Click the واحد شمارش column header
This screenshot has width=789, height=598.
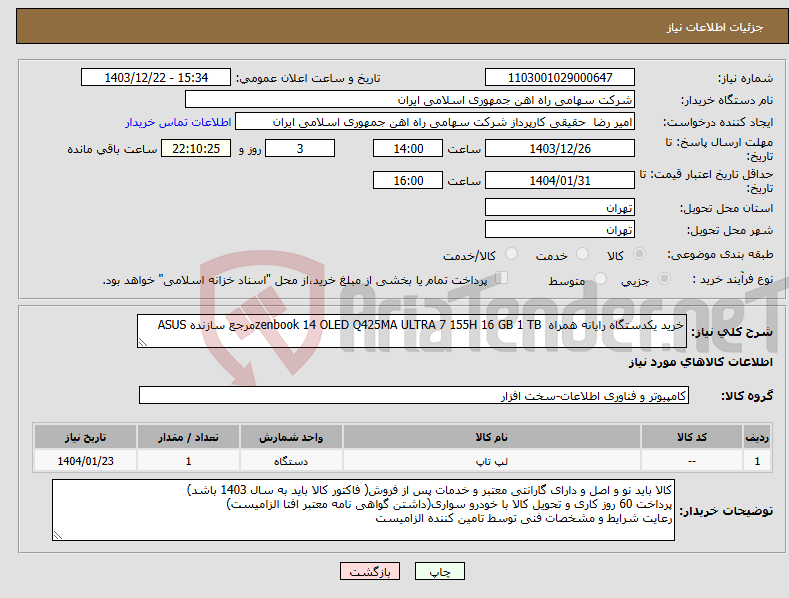point(291,437)
